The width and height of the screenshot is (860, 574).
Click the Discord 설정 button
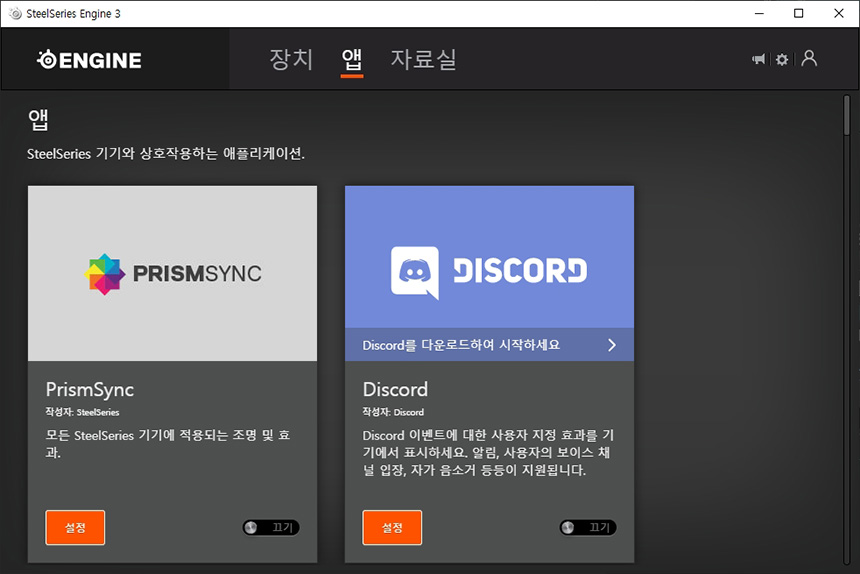(392, 527)
